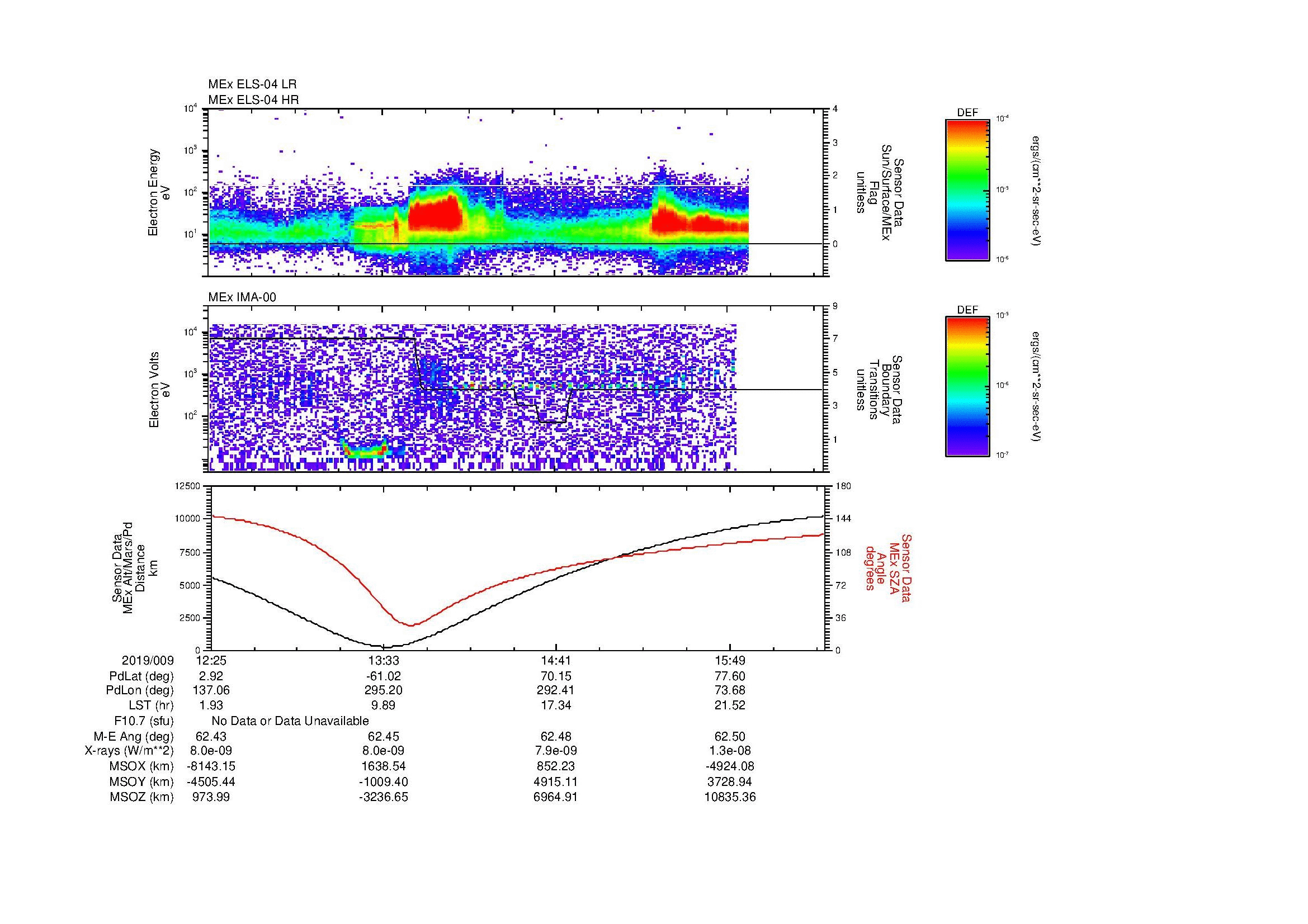Click M-E Ang value 62.50
Viewport: 1308px width, 924px height.
[x=730, y=736]
